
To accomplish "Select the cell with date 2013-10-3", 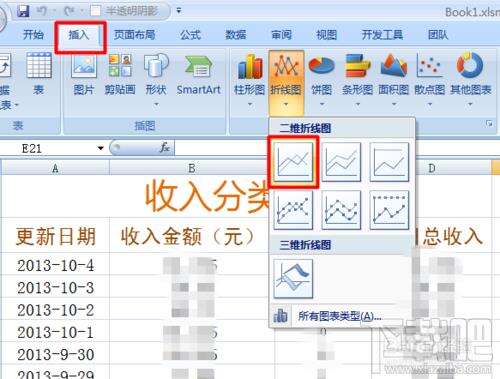I will pos(55,287).
